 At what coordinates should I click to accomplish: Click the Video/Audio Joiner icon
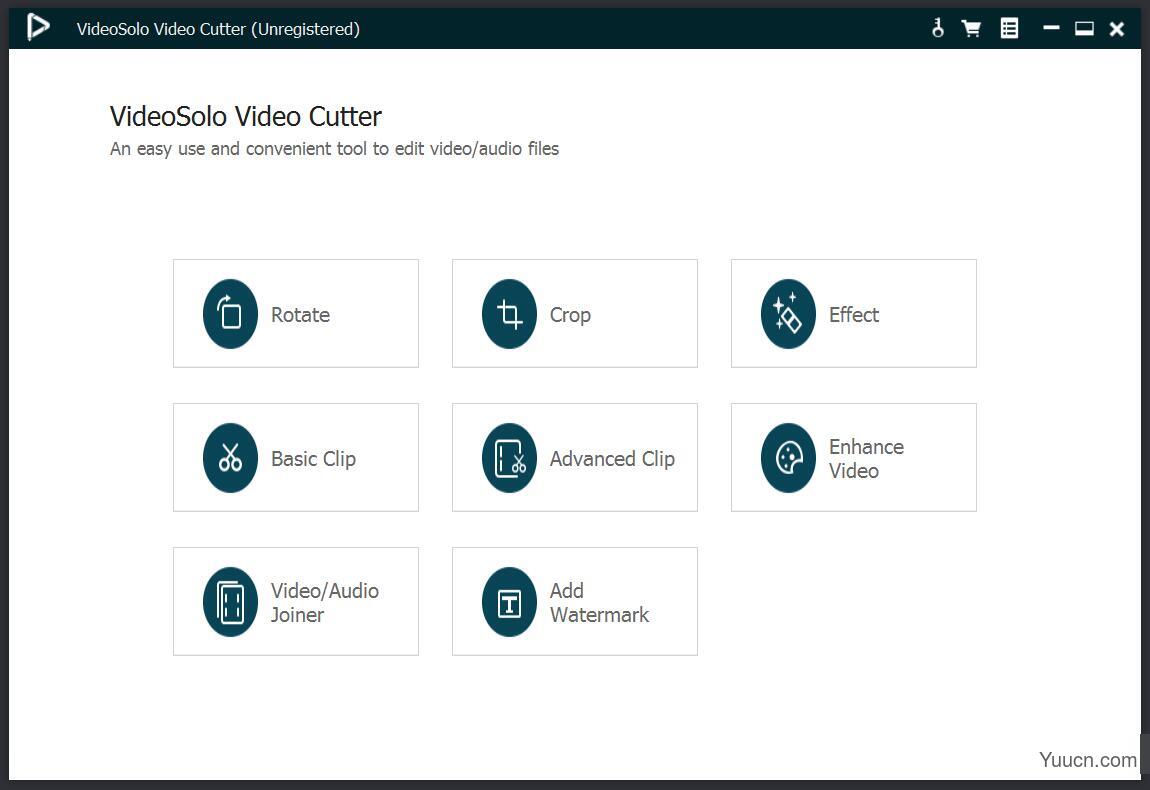coord(230,601)
